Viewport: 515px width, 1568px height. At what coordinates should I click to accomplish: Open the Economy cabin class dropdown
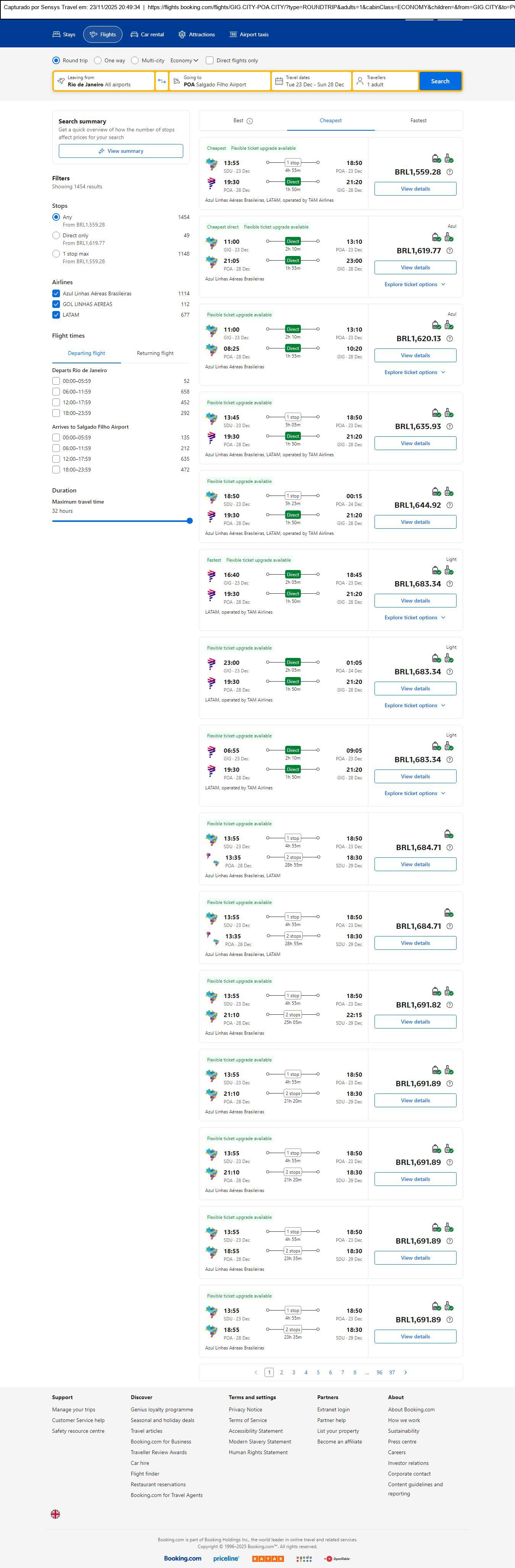pyautogui.click(x=184, y=60)
